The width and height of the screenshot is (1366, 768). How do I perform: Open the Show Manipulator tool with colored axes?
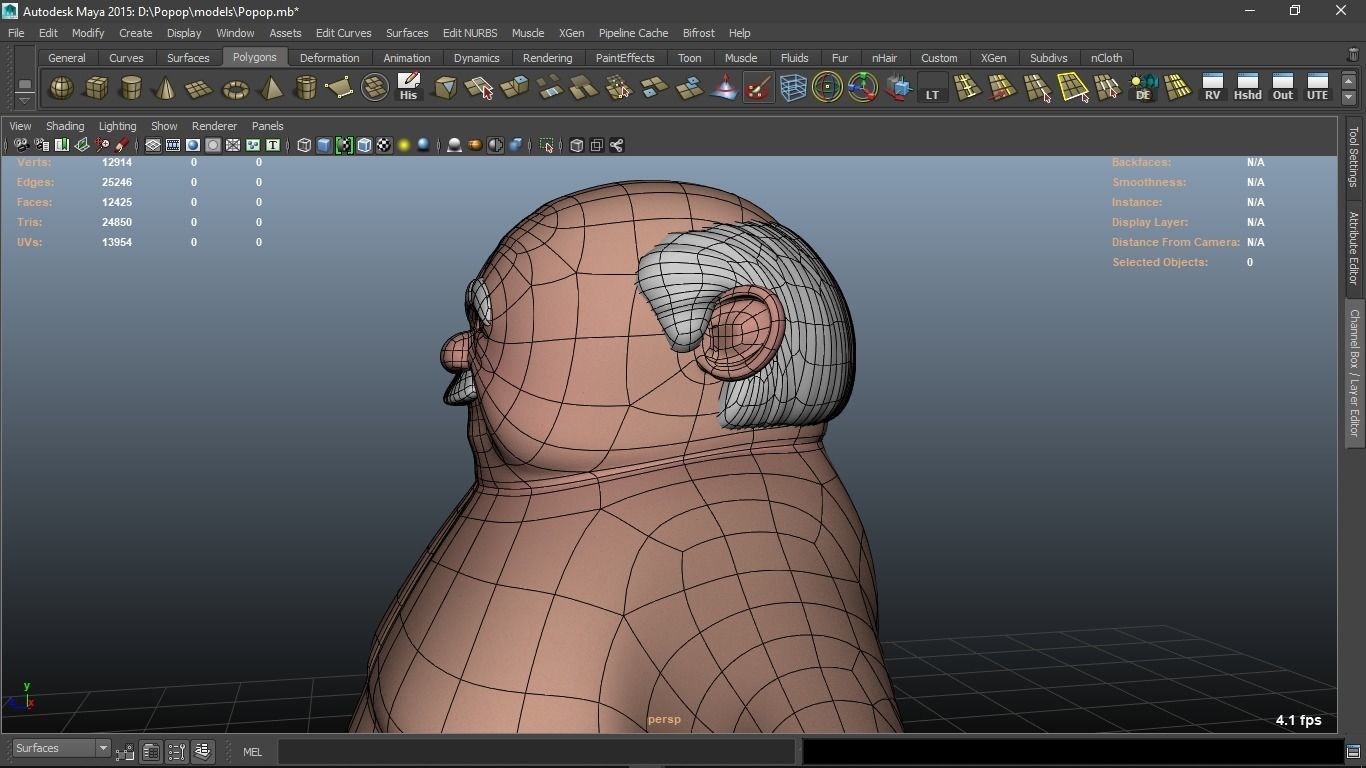[x=862, y=88]
